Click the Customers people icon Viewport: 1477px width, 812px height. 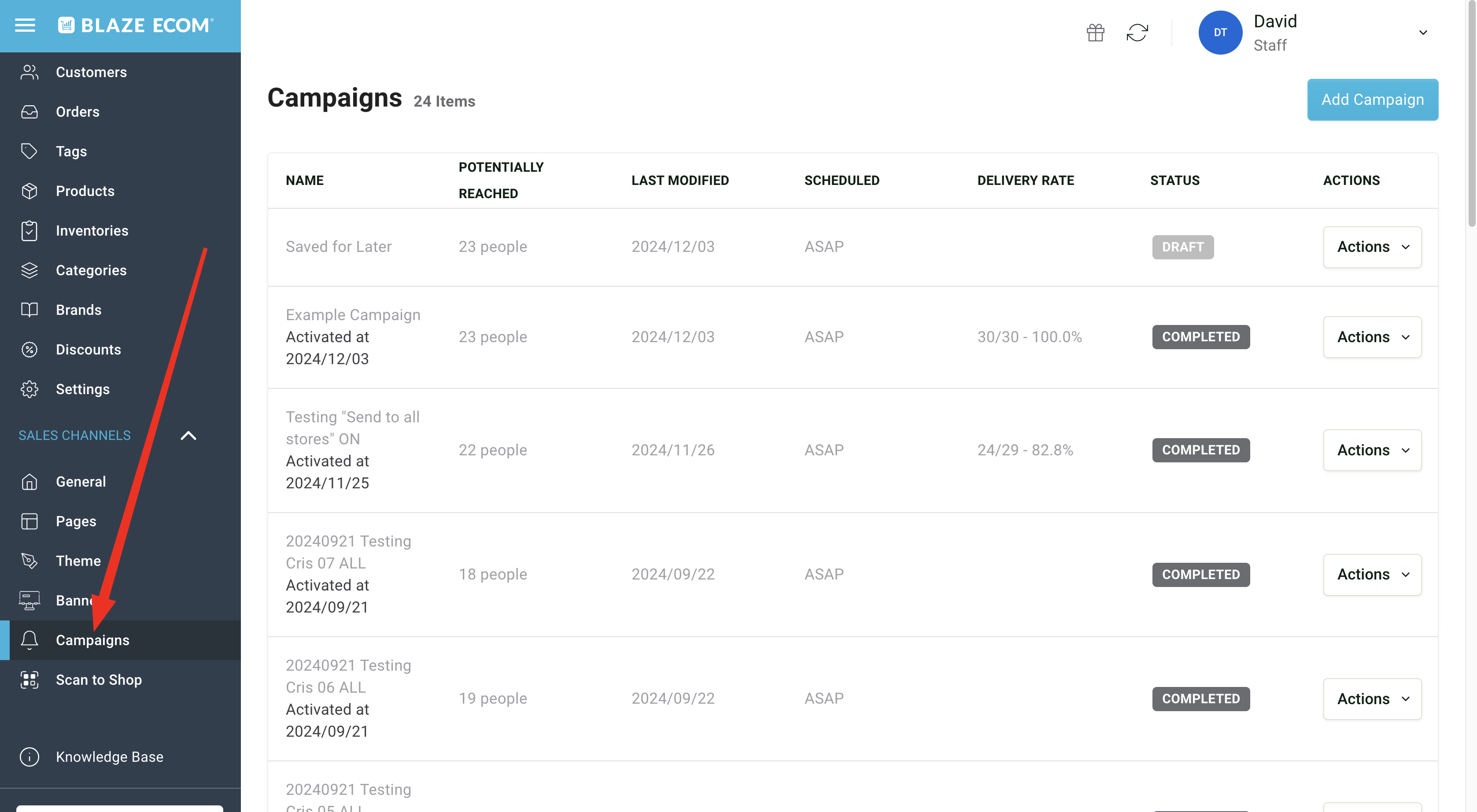click(29, 72)
